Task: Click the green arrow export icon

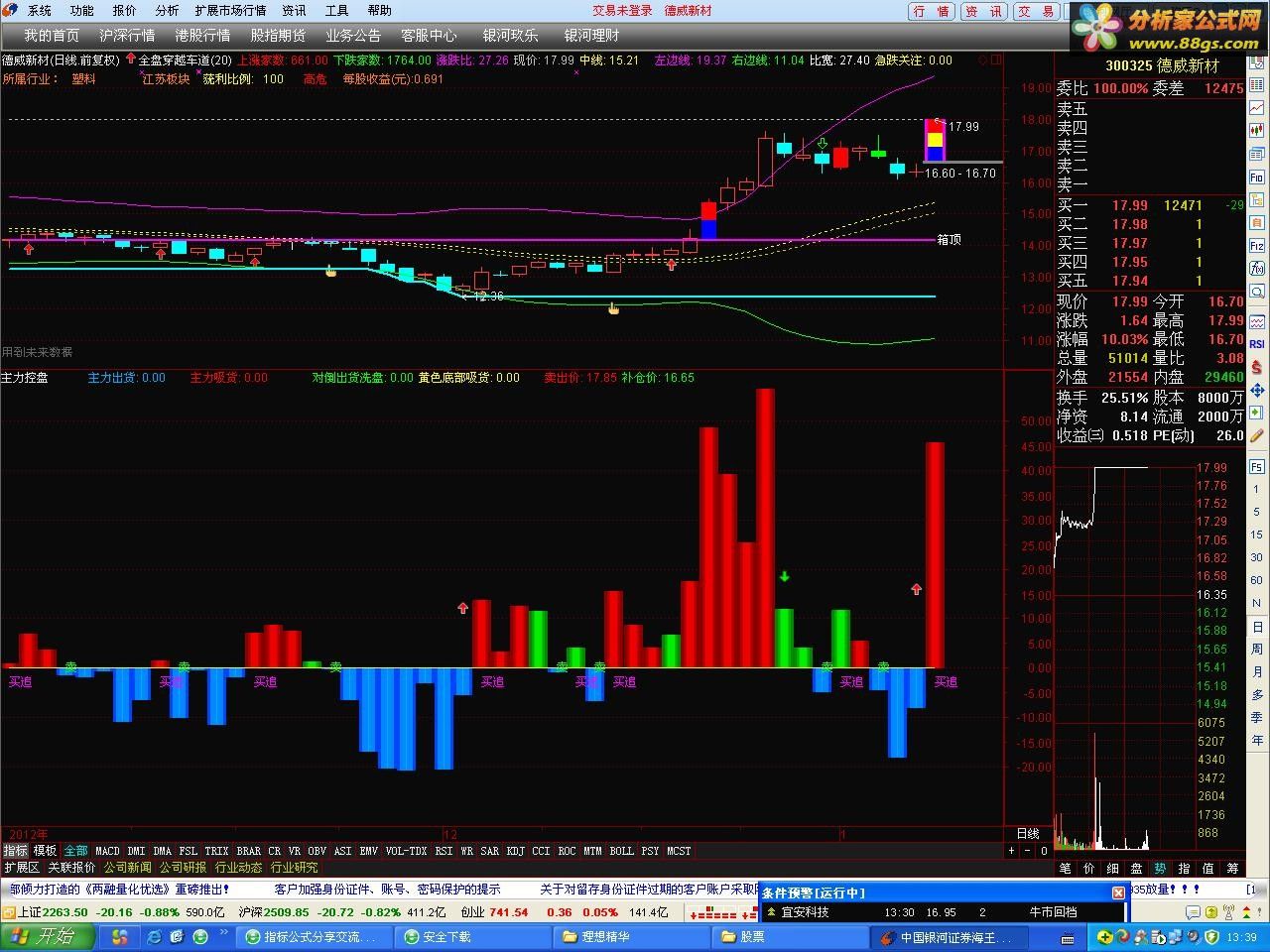Action: [x=1257, y=413]
